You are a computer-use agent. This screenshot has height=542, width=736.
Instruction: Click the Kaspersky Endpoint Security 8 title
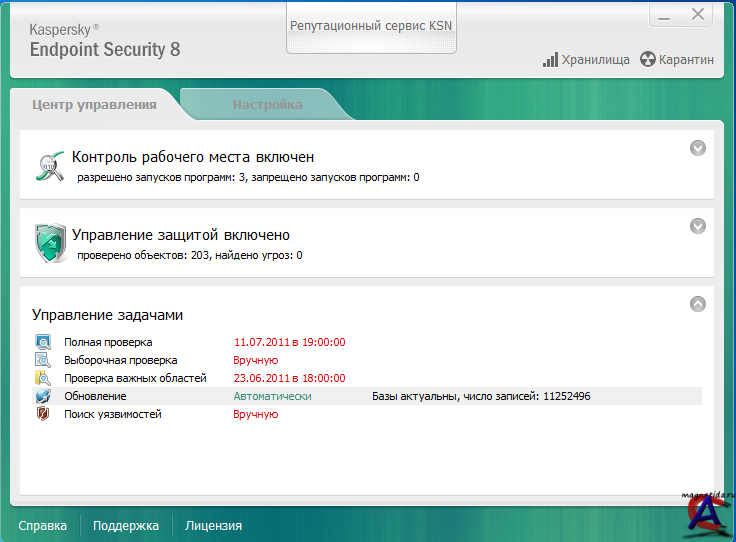(x=105, y=41)
